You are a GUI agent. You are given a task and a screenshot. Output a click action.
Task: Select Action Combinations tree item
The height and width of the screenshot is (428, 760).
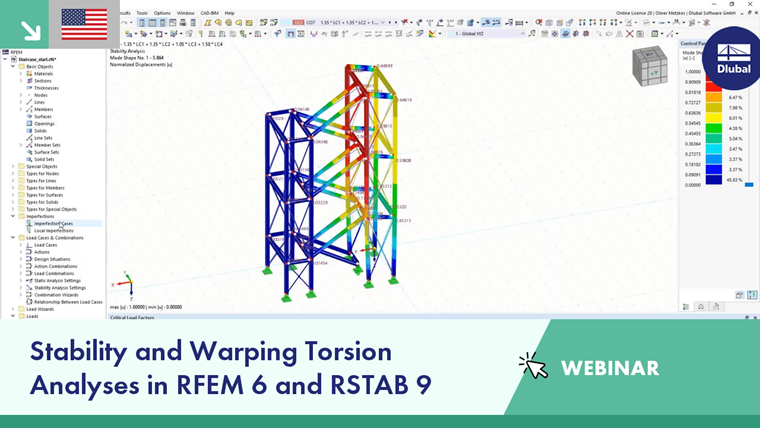point(55,266)
